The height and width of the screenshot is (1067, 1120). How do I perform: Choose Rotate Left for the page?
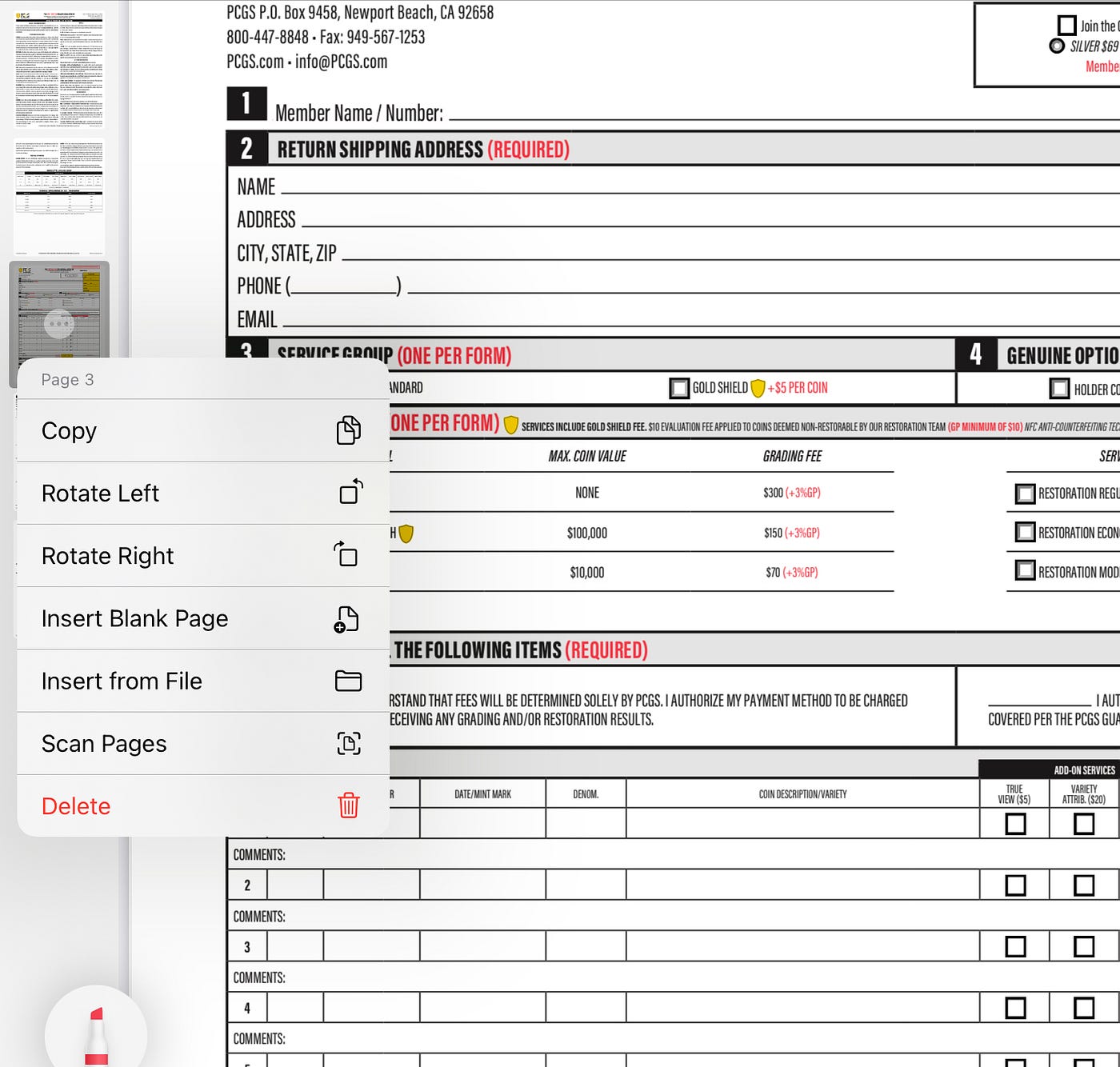coord(202,493)
